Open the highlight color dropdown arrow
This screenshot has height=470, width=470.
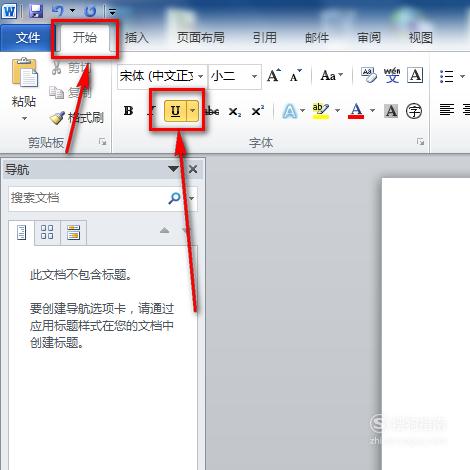(338, 111)
